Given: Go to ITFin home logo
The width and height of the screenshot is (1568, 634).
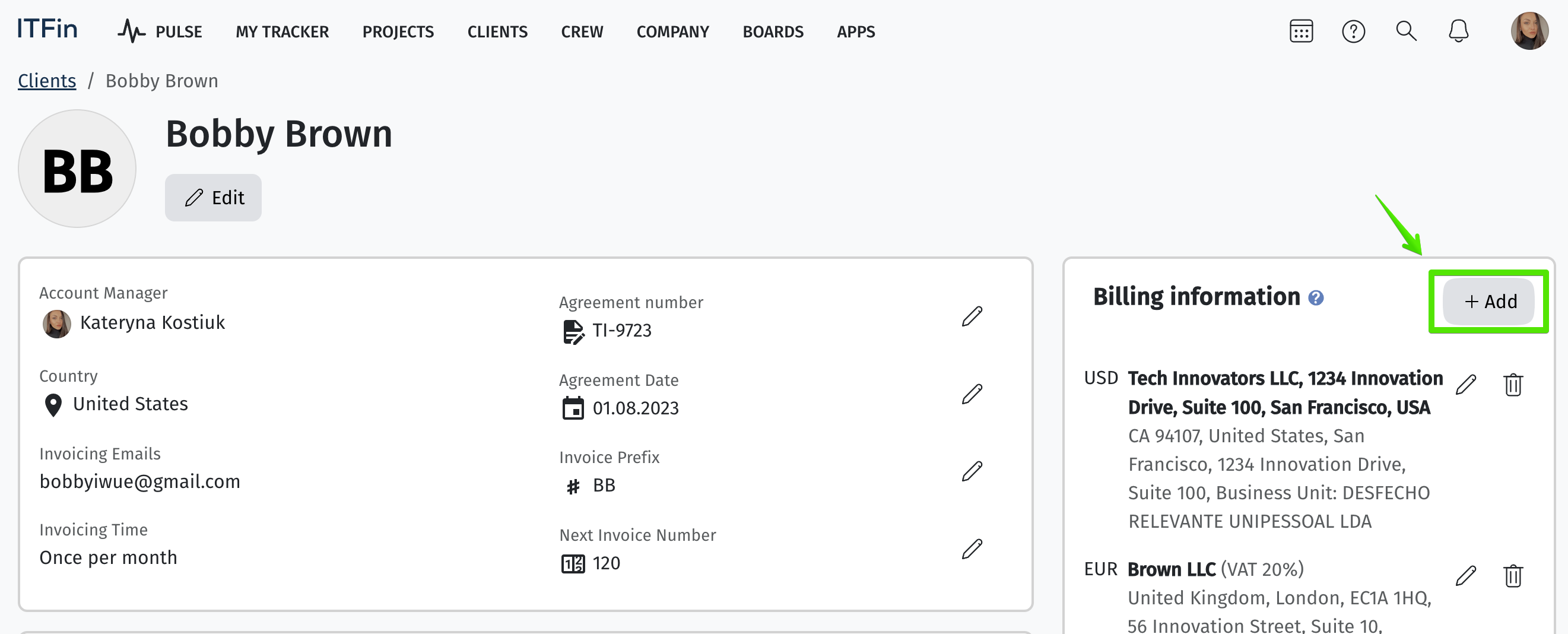Looking at the screenshot, I should click(47, 29).
